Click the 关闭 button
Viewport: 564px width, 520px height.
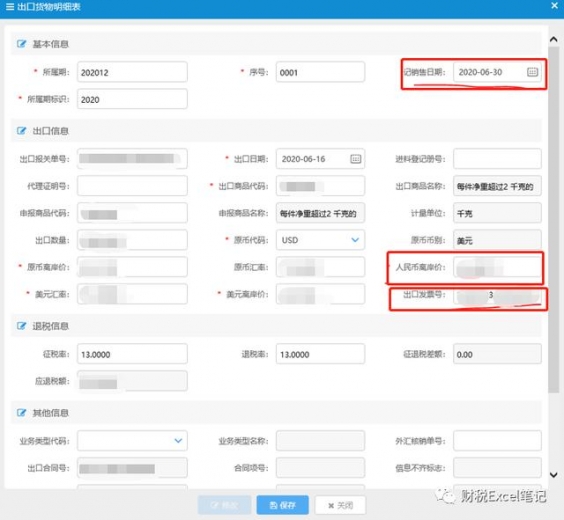[340, 505]
